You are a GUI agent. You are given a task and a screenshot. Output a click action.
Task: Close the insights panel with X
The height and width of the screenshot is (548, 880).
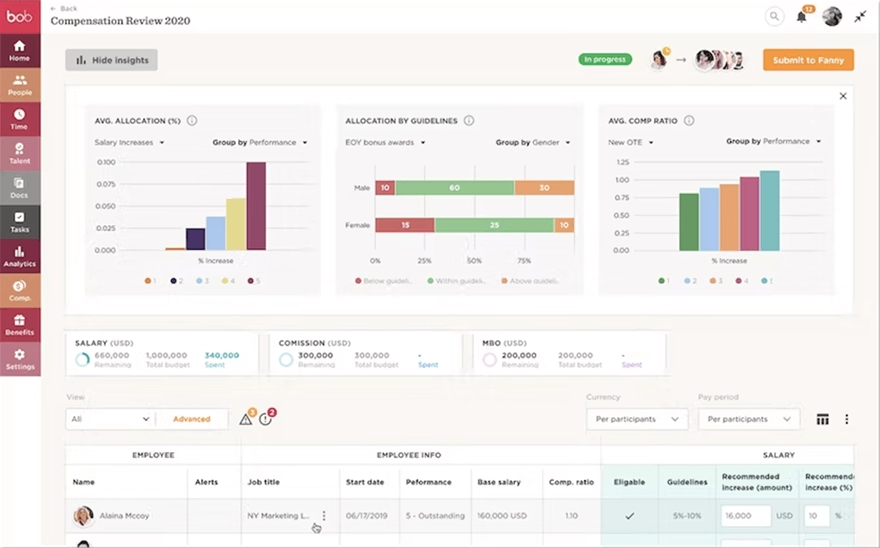[x=843, y=96]
